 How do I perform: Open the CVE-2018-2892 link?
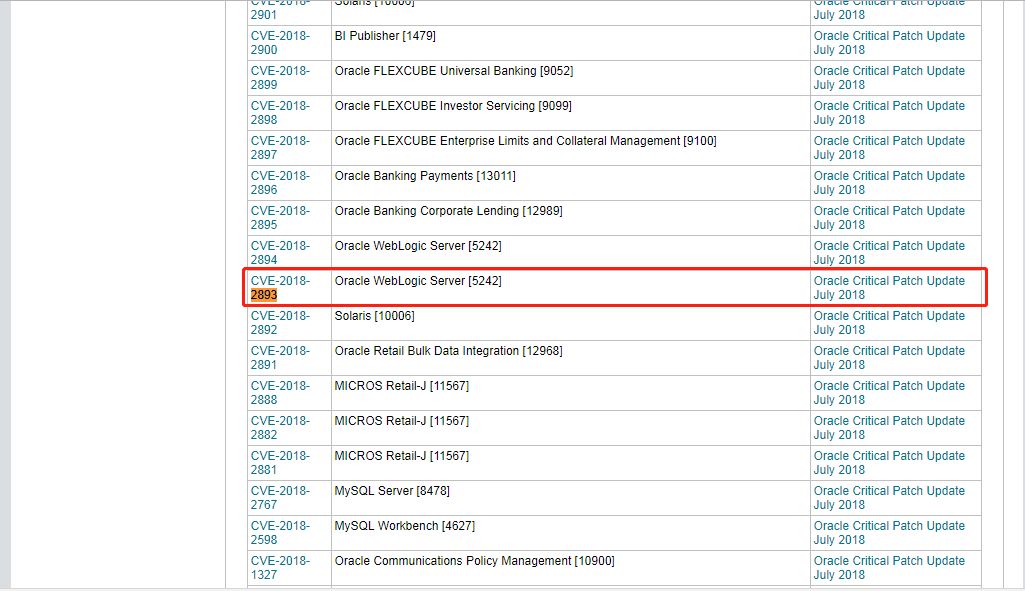pos(280,322)
